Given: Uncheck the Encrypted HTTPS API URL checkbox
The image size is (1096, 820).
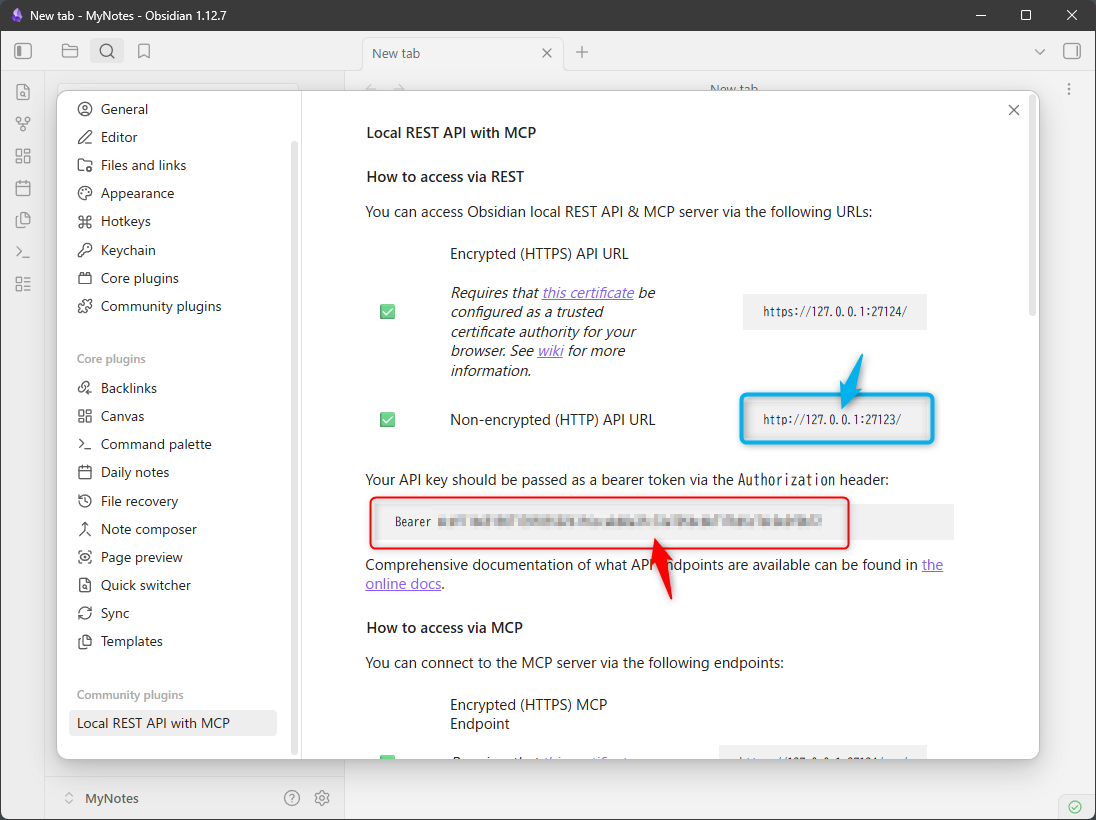Looking at the screenshot, I should pos(387,312).
